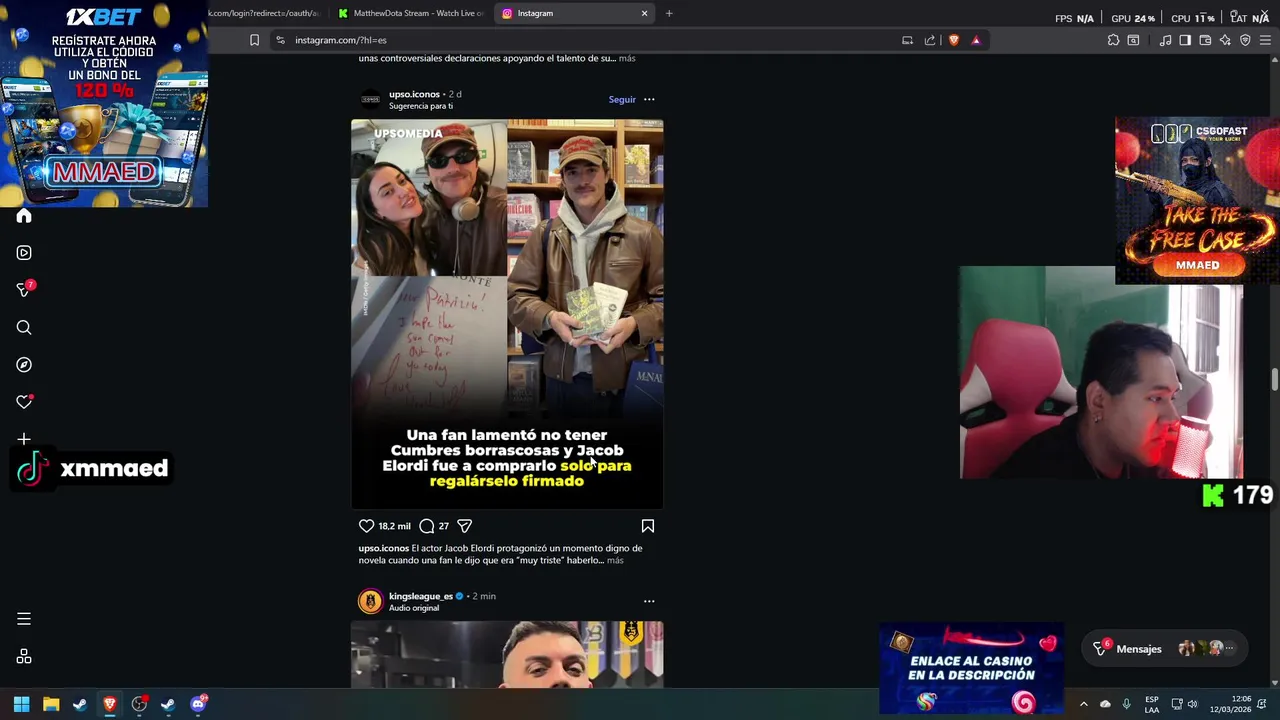Open Brave Leo AI sparkle icon
The height and width of the screenshot is (720, 1280).
click(1225, 40)
